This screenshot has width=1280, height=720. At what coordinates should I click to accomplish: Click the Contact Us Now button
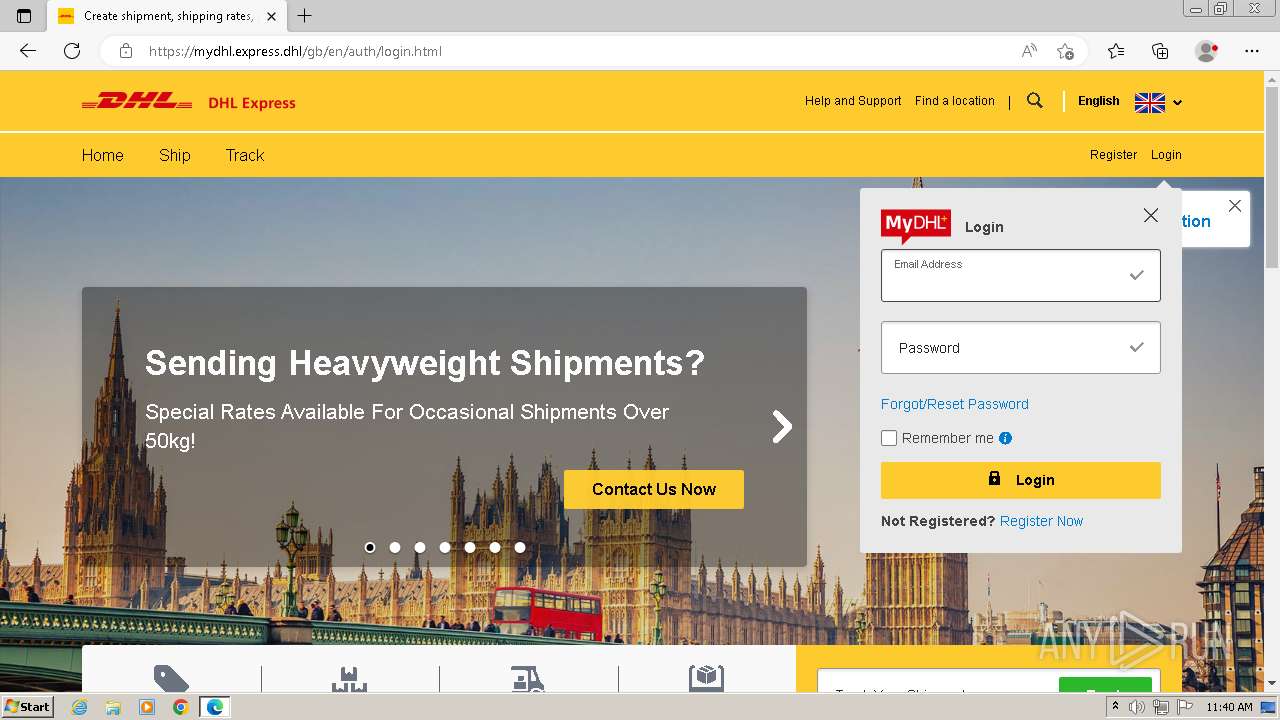coord(654,489)
